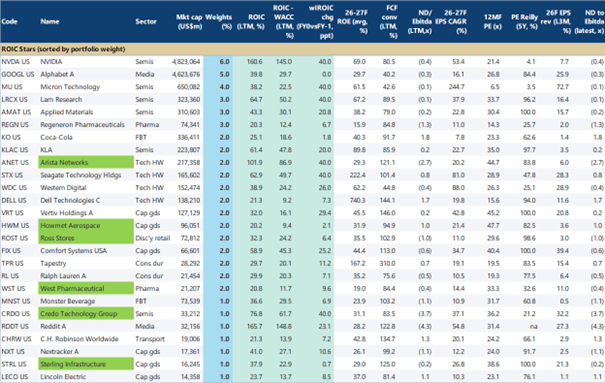
Task: Click the Vertiv Holdings A name
Action: point(67,213)
